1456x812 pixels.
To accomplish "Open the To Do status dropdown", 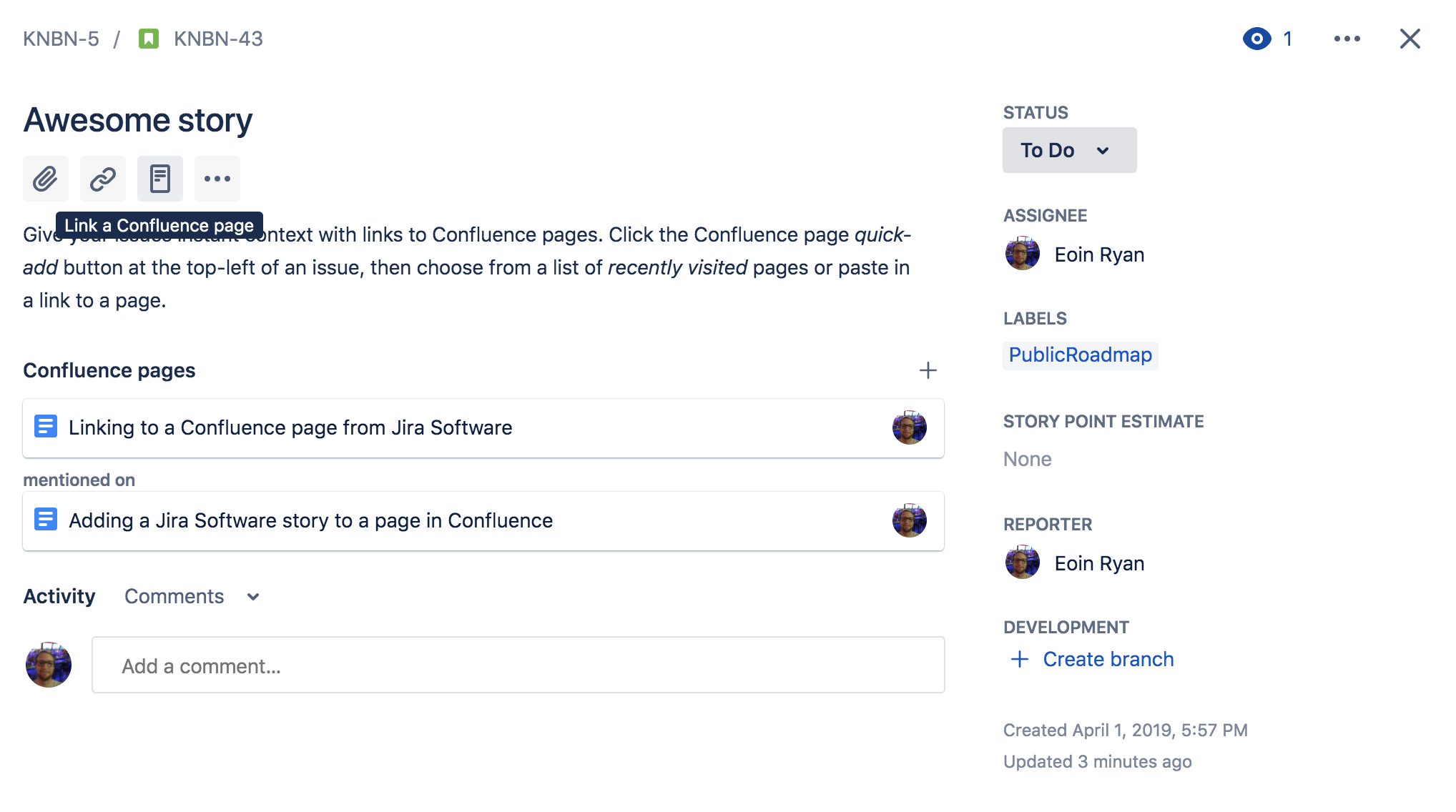I will (x=1068, y=150).
